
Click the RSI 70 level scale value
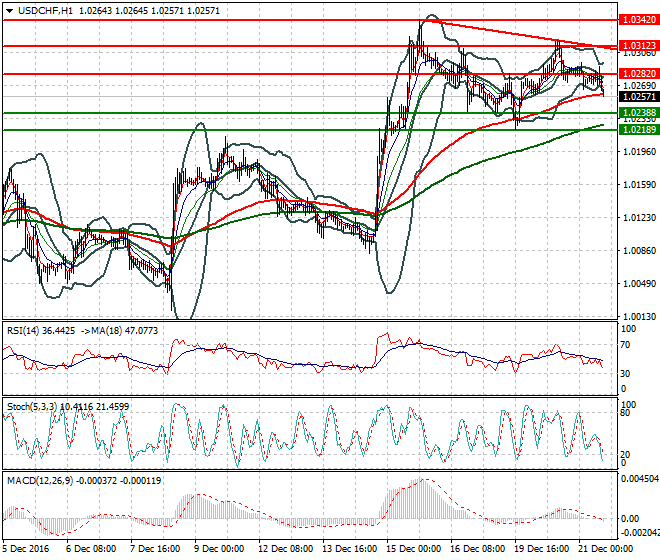coord(627,345)
